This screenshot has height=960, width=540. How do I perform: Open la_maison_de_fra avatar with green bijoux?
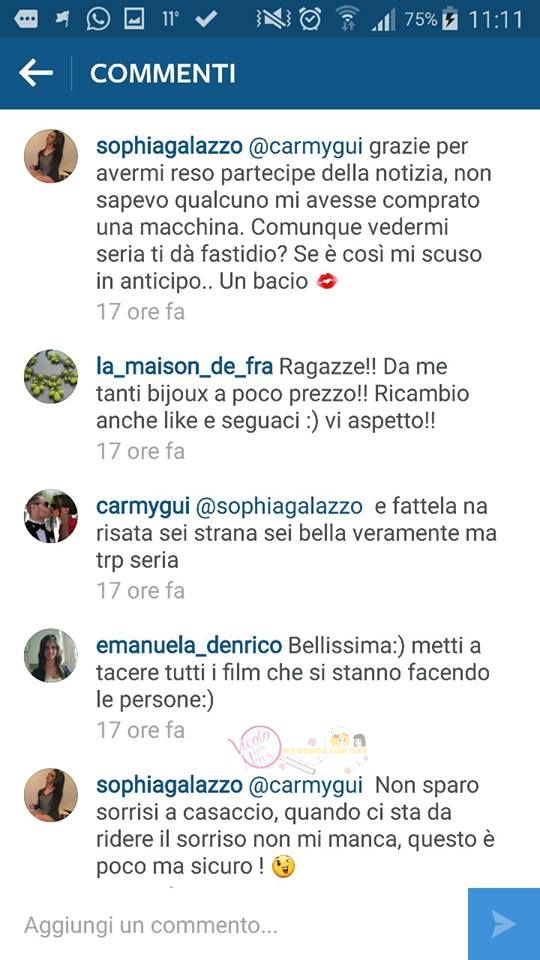(51, 377)
